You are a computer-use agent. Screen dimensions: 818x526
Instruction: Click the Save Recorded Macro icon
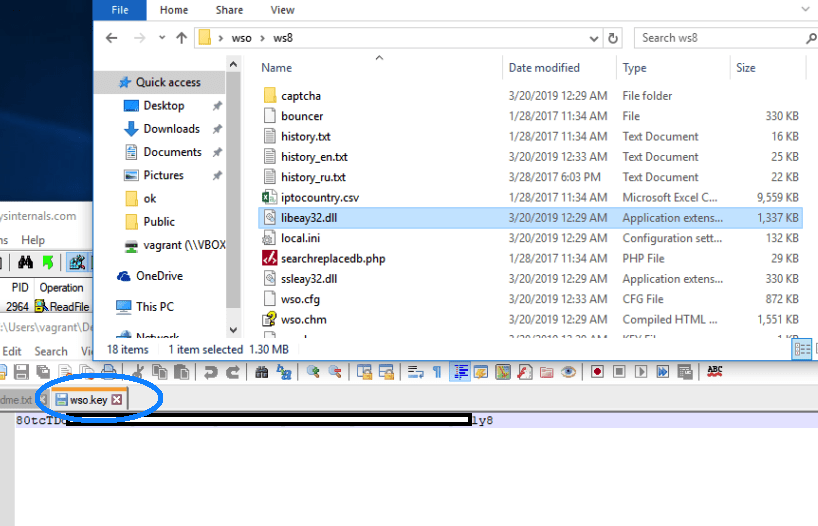[x=685, y=372]
